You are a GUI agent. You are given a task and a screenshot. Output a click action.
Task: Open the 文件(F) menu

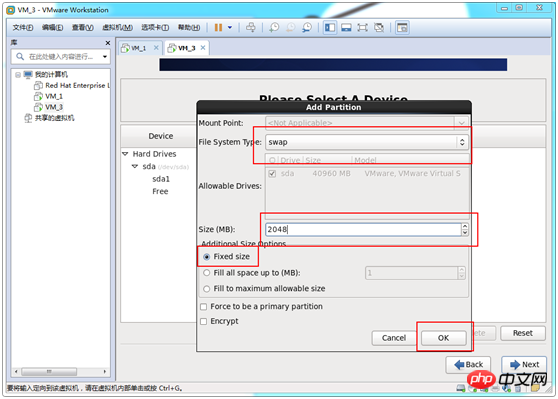point(22,27)
